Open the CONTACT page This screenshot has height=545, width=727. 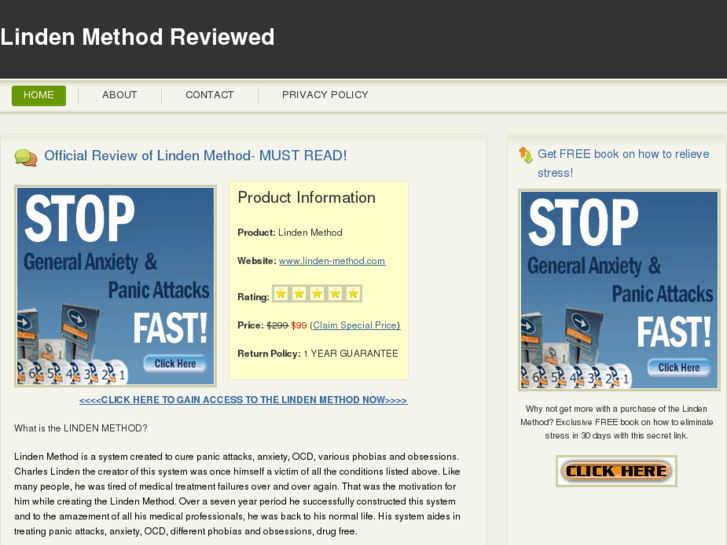click(210, 95)
